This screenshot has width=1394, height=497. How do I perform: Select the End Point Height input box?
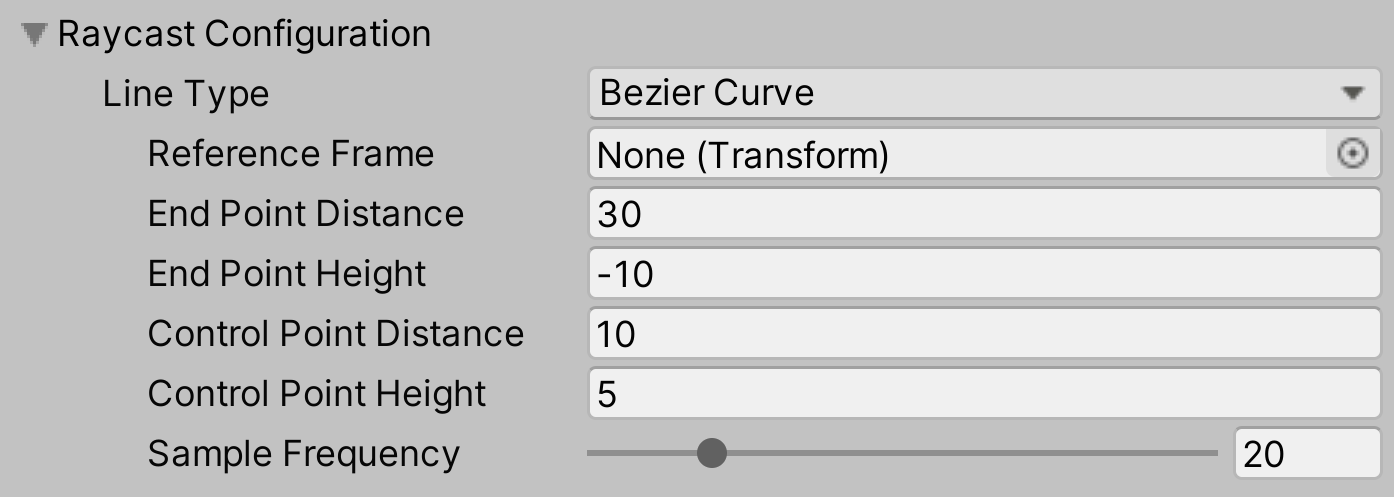[984, 274]
